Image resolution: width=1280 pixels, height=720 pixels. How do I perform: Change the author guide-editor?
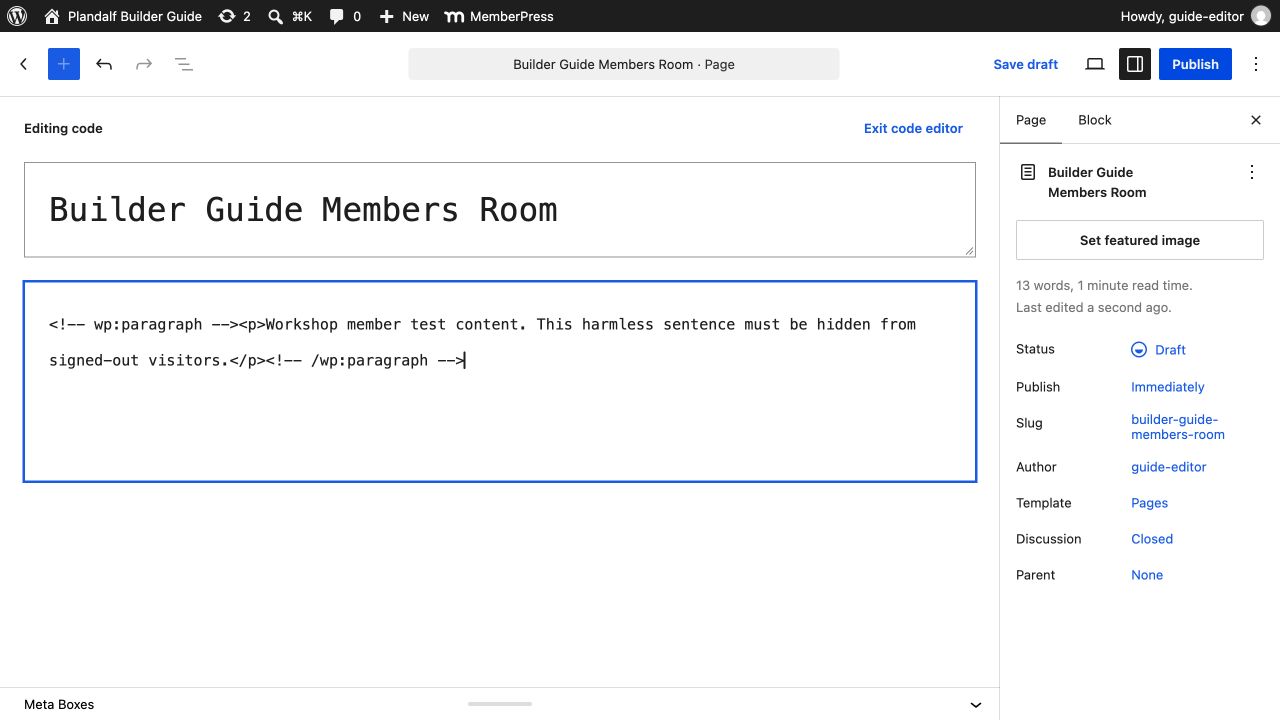(x=1169, y=467)
